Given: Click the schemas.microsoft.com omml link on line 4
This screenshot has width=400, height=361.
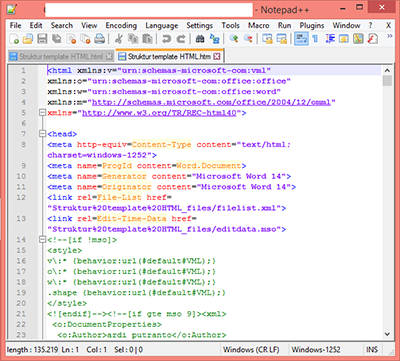Looking at the screenshot, I should pyautogui.click(x=211, y=102).
